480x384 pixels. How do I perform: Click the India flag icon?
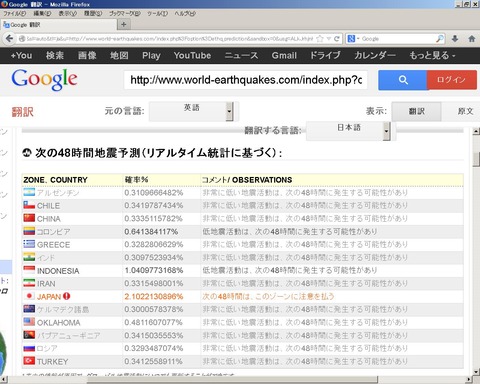click(x=29, y=257)
